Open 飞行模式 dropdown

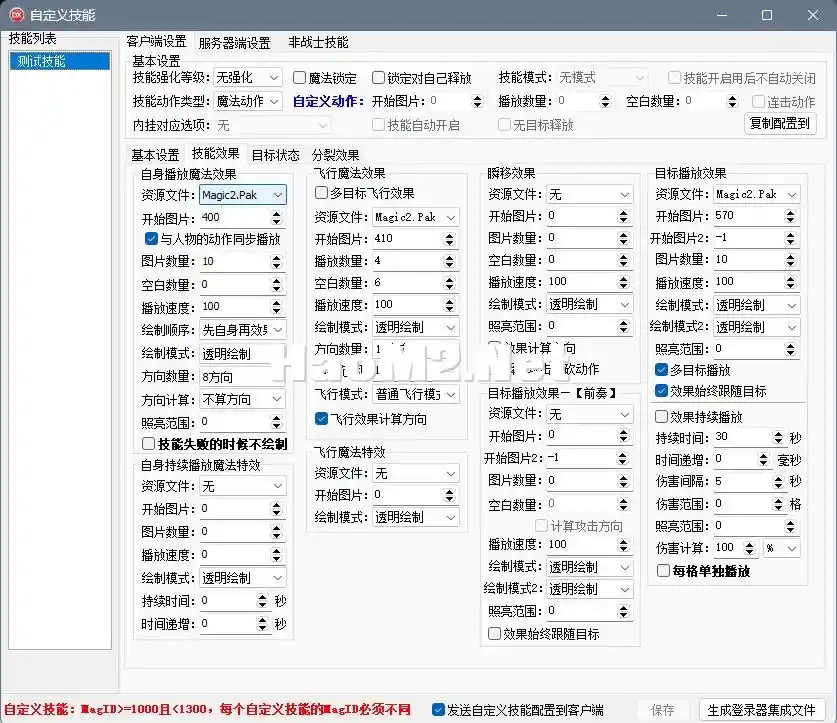416,394
